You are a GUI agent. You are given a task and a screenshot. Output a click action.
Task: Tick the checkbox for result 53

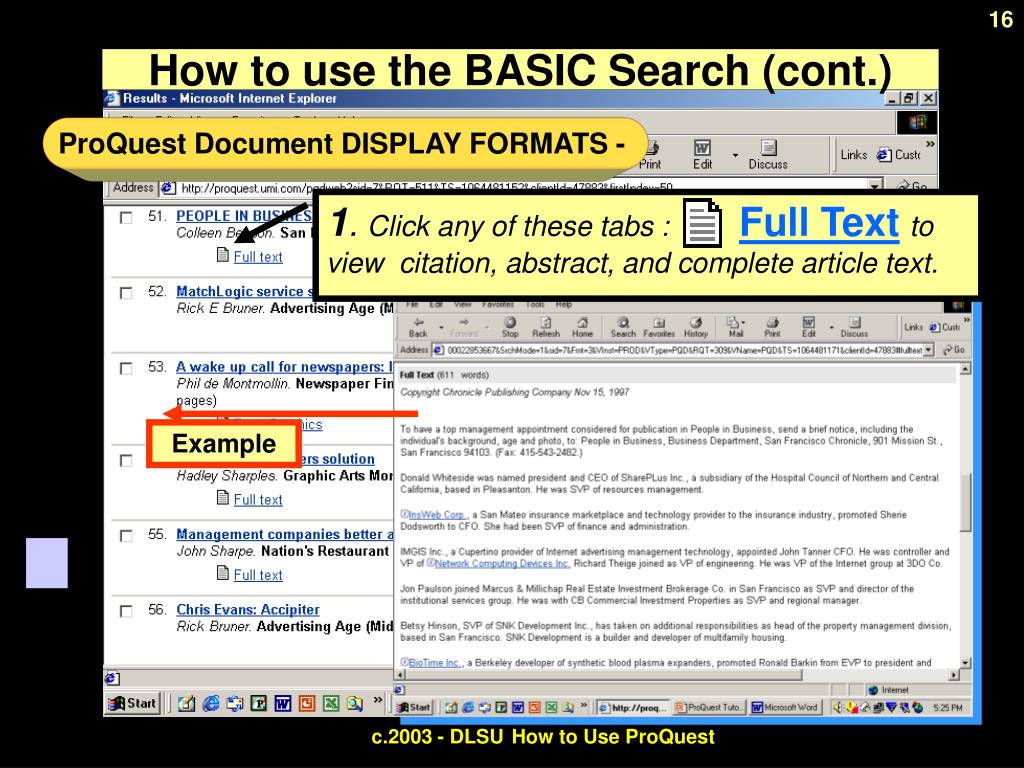[x=126, y=368]
